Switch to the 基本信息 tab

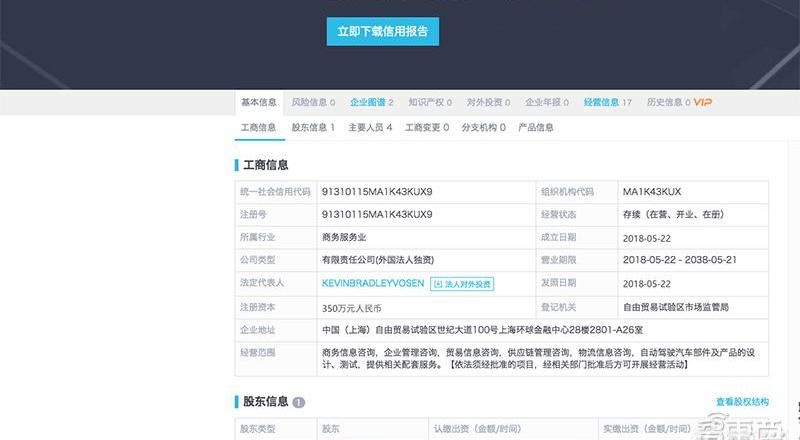(x=258, y=102)
